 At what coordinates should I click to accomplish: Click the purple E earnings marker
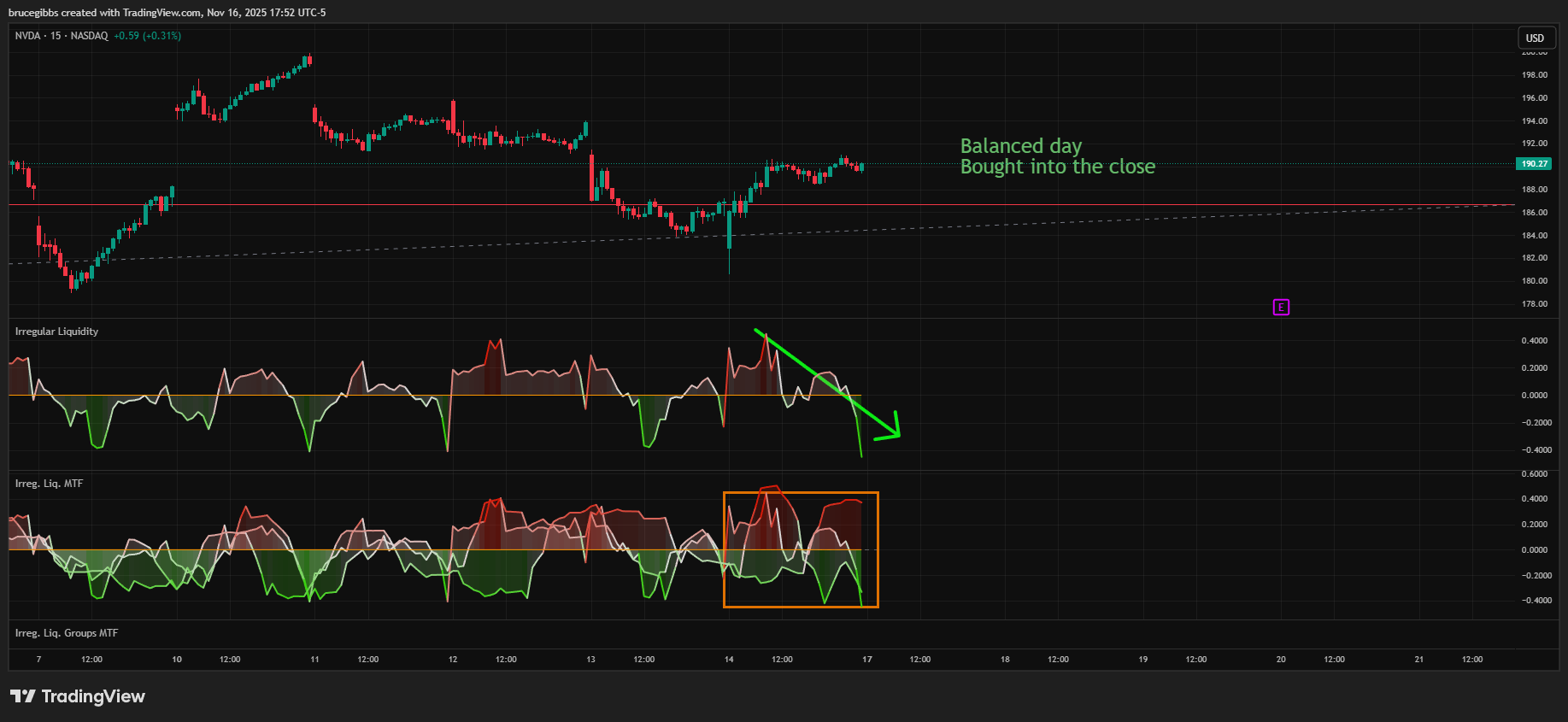[1280, 308]
